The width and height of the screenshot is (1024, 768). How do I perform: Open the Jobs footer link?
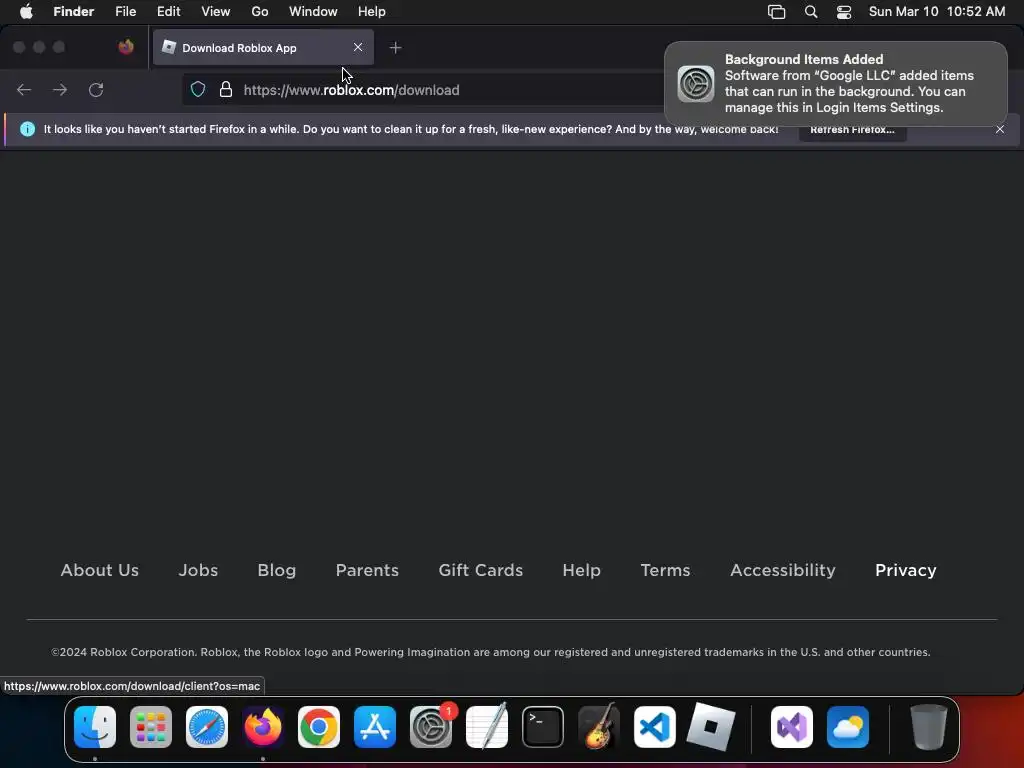point(198,570)
